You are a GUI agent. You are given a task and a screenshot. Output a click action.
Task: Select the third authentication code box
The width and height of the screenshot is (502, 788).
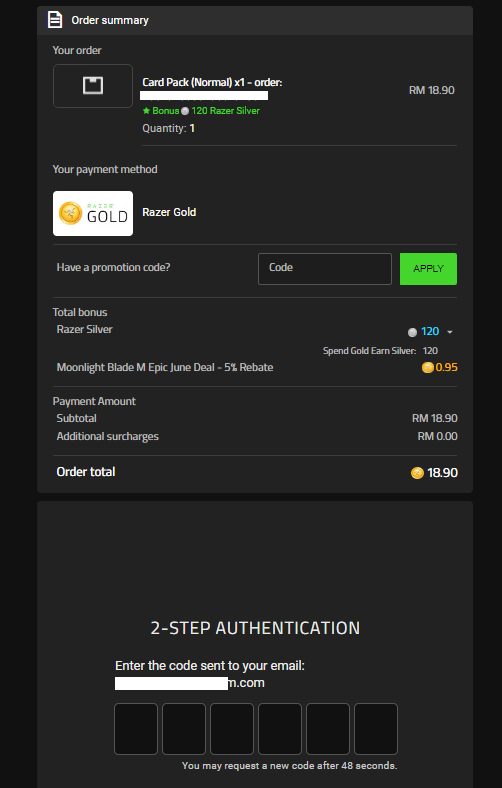click(x=232, y=729)
